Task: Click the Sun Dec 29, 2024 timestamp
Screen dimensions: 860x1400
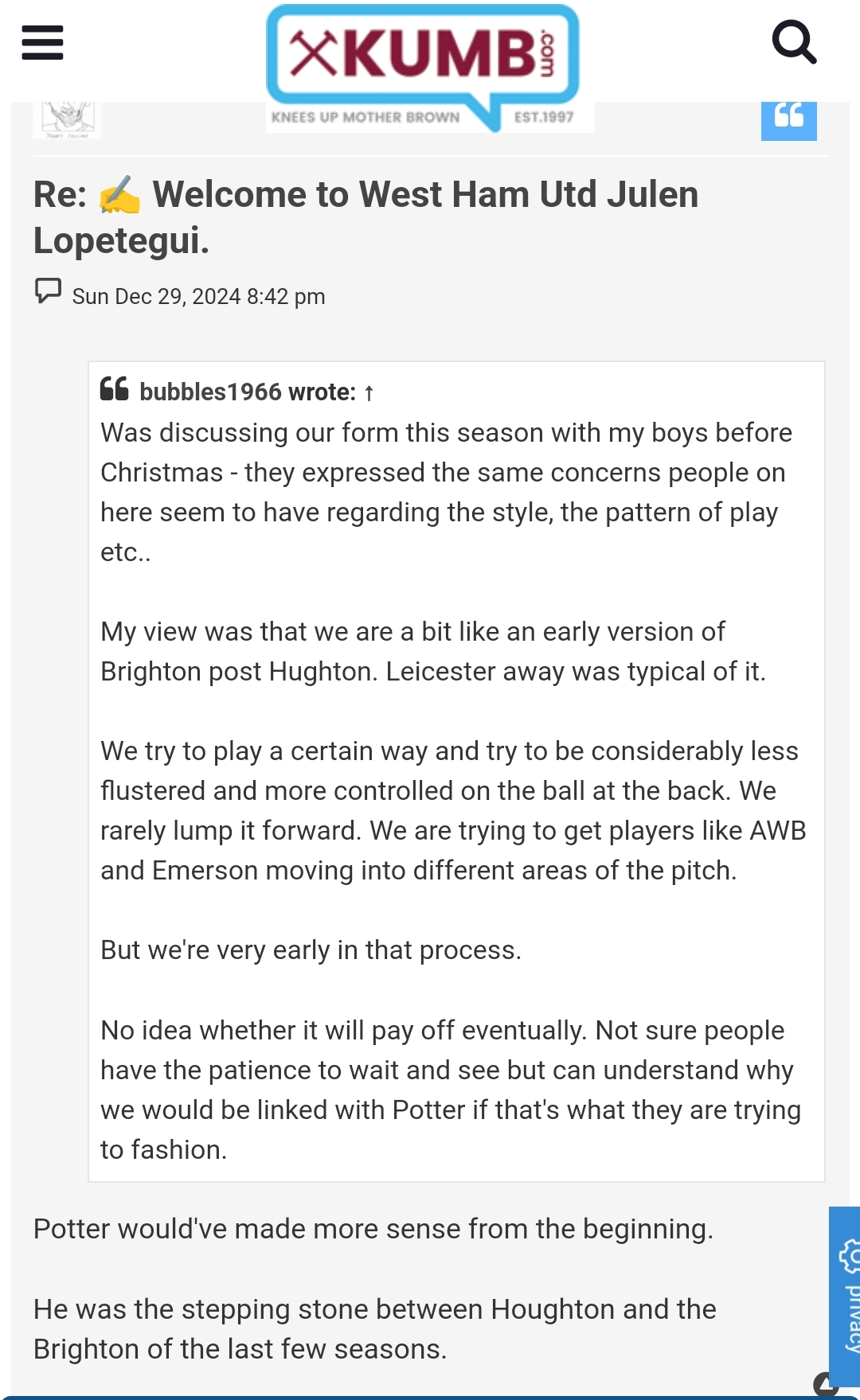Action: pos(198,296)
